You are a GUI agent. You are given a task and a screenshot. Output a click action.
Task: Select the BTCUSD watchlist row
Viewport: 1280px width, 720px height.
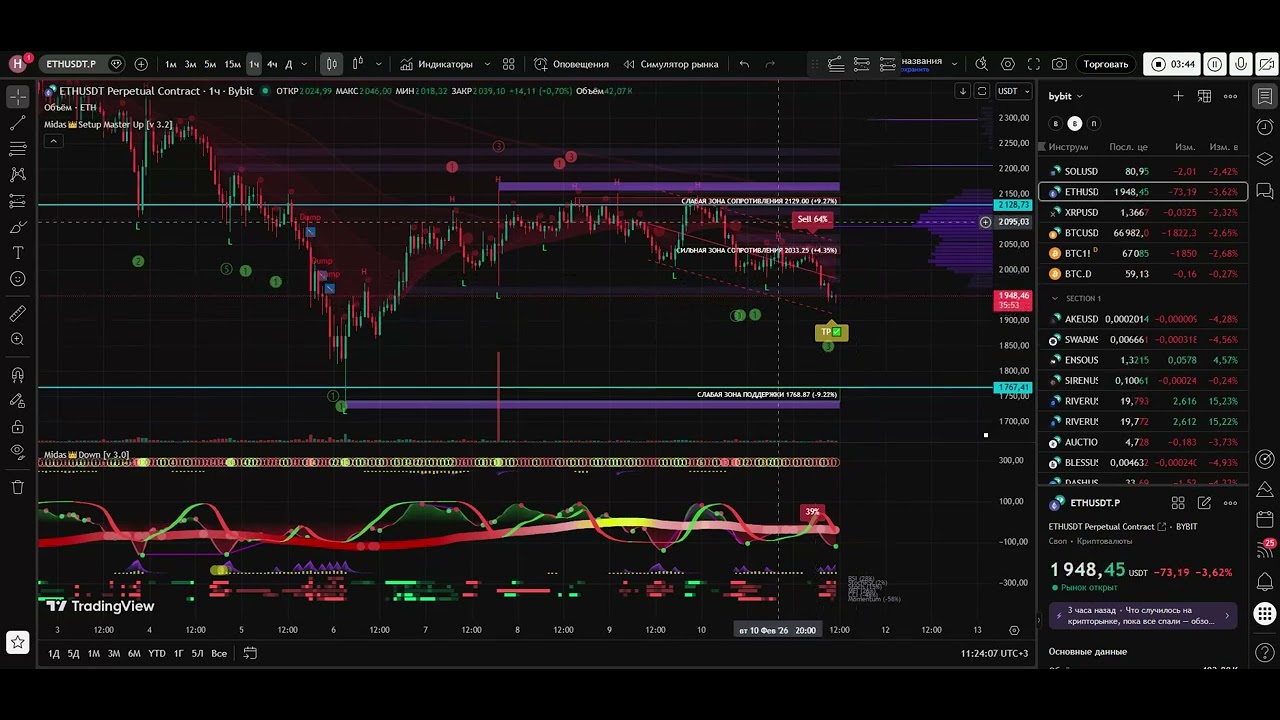click(x=1143, y=233)
